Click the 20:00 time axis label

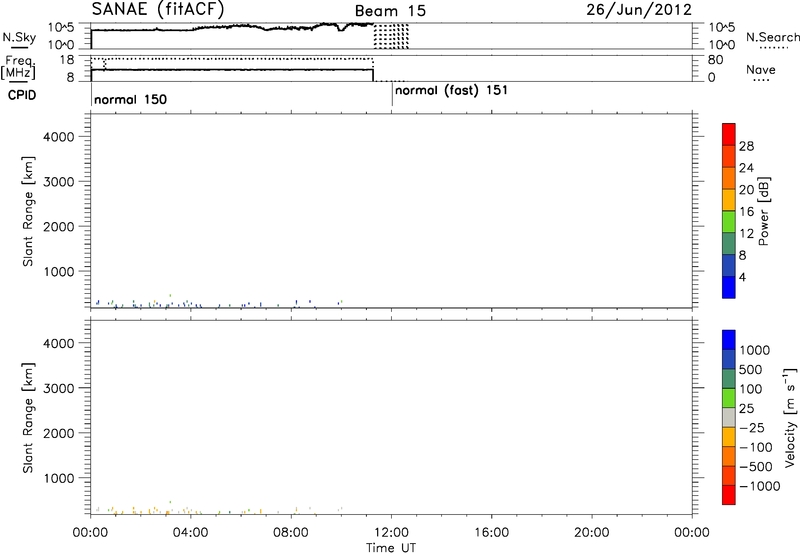(x=592, y=533)
